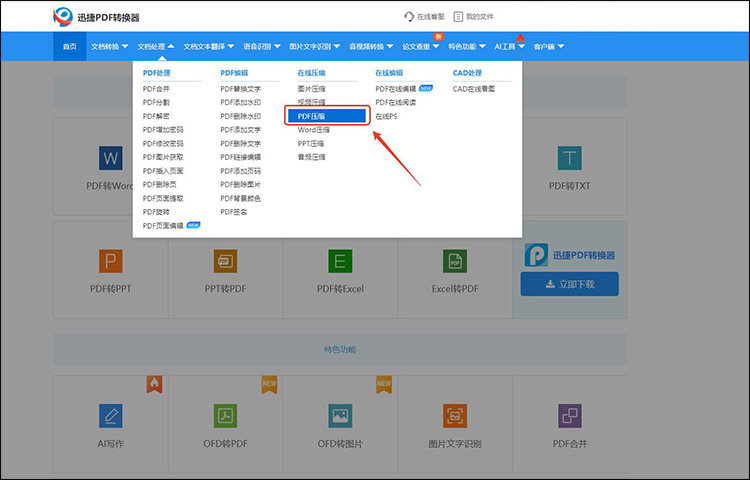Image resolution: width=750 pixels, height=480 pixels.
Task: Open PDF添加文字 menu item
Action: (x=241, y=130)
